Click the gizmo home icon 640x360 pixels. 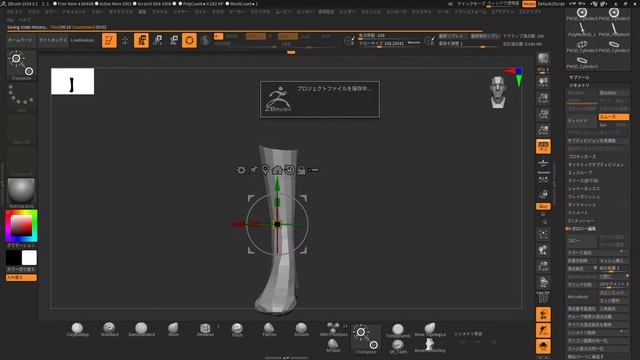[277, 169]
